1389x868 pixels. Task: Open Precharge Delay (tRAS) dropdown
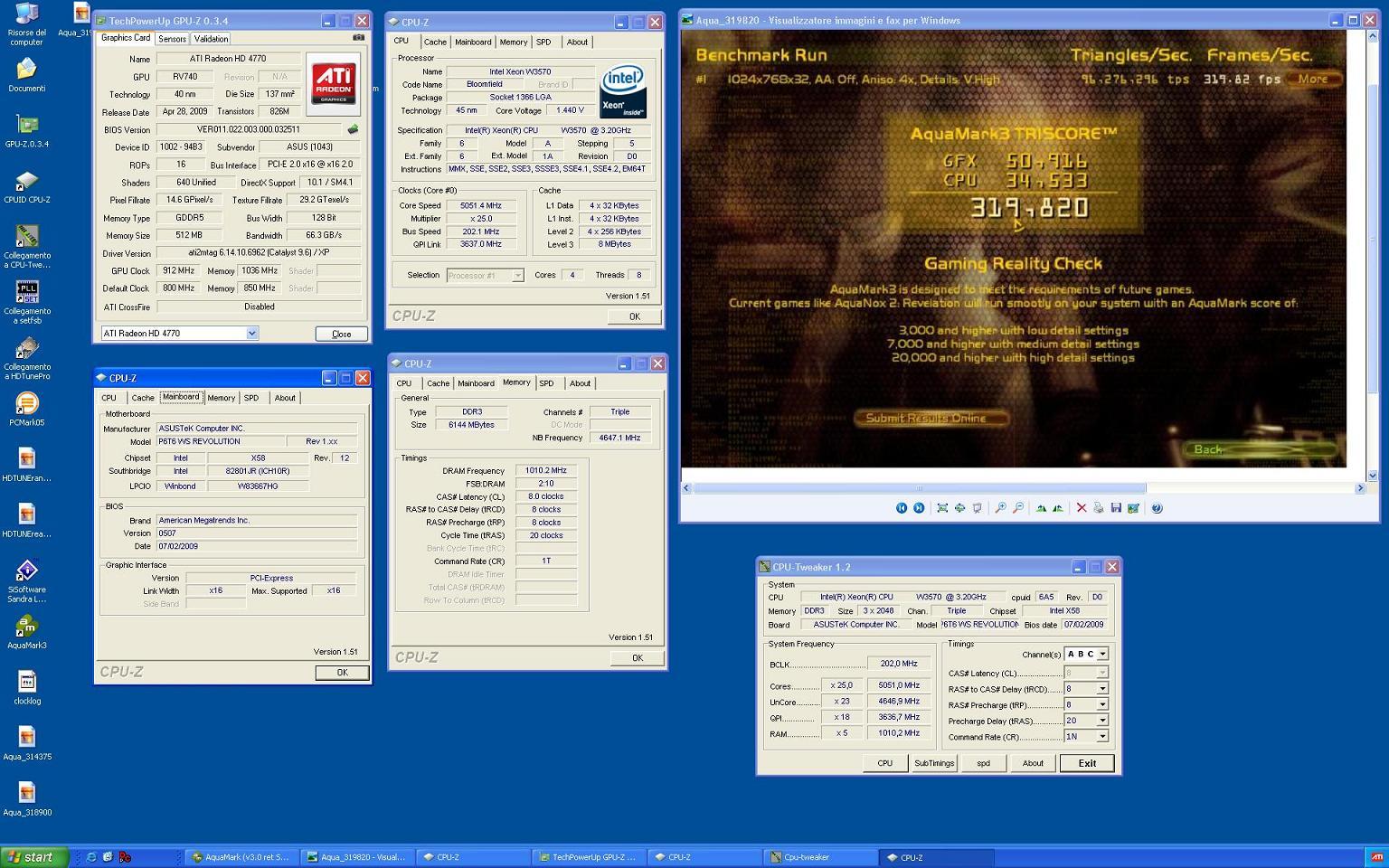pos(1102,721)
